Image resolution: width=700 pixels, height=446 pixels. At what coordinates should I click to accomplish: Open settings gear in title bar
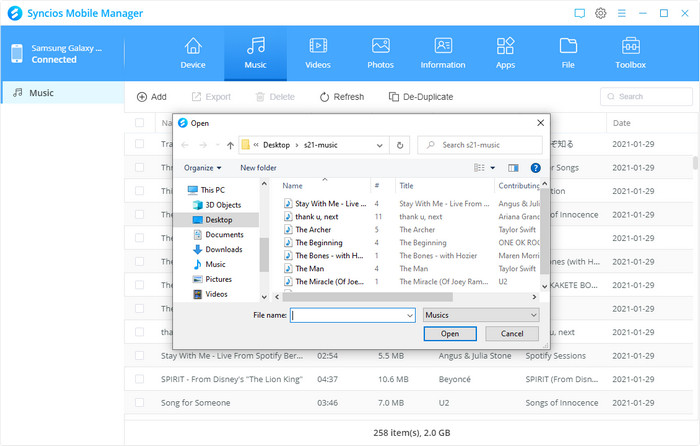pyautogui.click(x=600, y=13)
